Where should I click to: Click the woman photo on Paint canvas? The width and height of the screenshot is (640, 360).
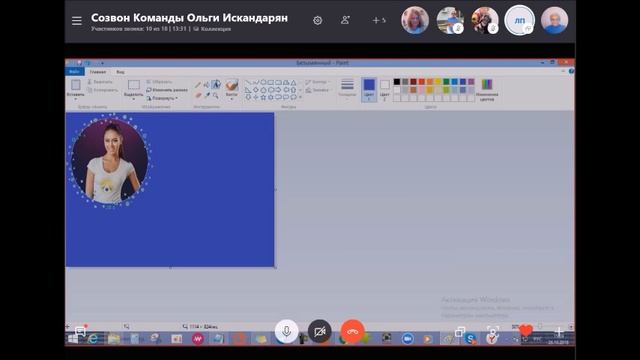(110, 161)
